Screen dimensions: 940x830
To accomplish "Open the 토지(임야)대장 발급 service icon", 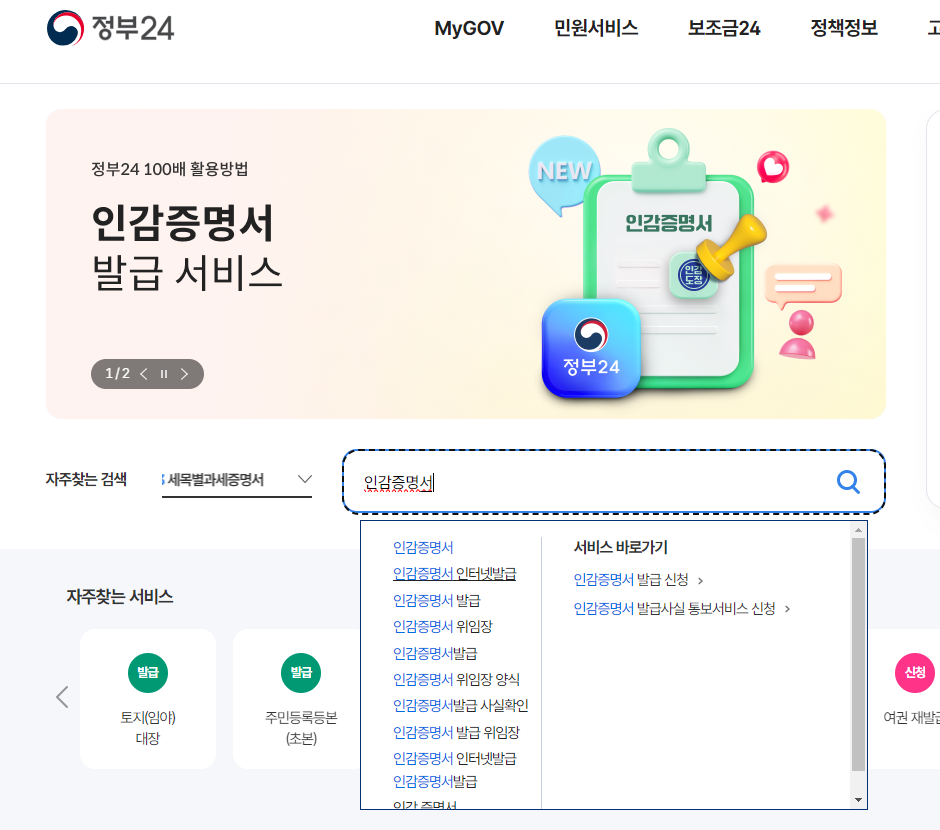I will [148, 672].
